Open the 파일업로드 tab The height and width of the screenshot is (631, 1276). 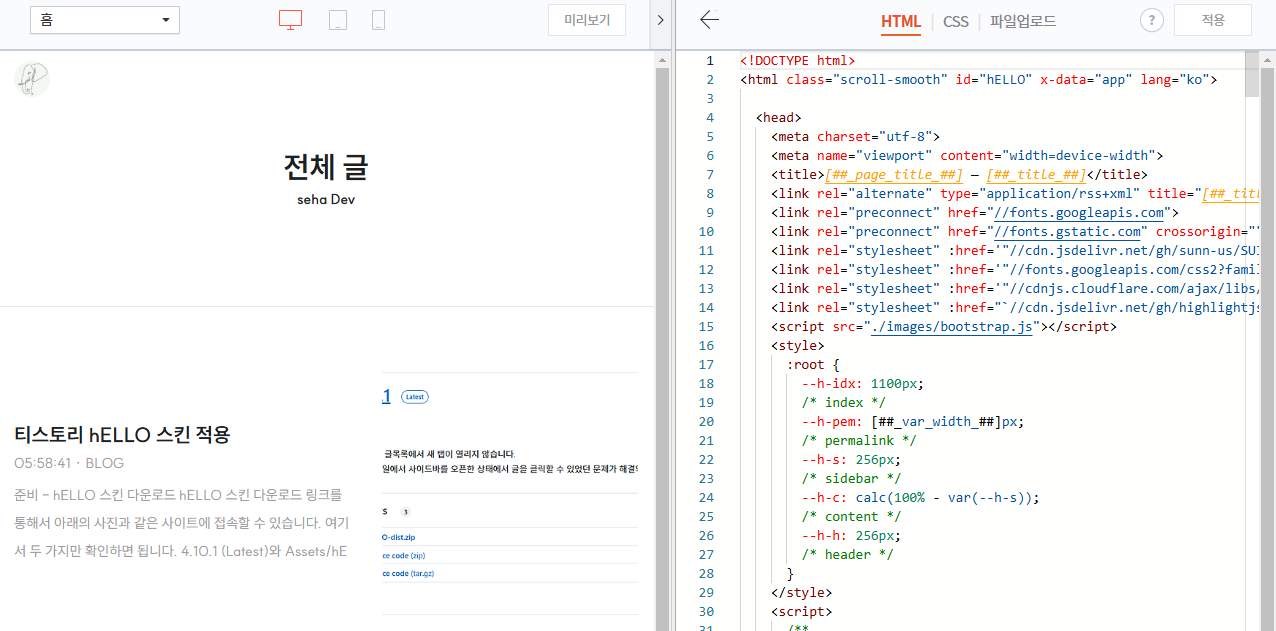1023,21
